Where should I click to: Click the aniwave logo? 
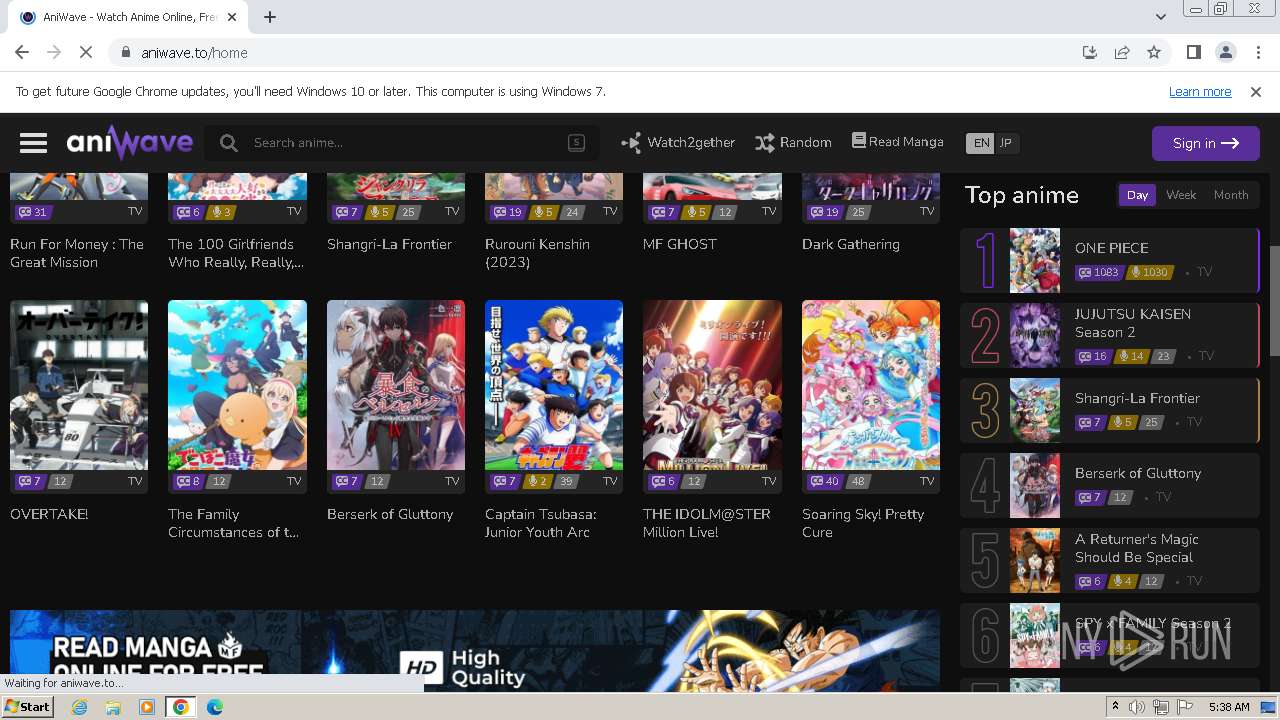(130, 143)
